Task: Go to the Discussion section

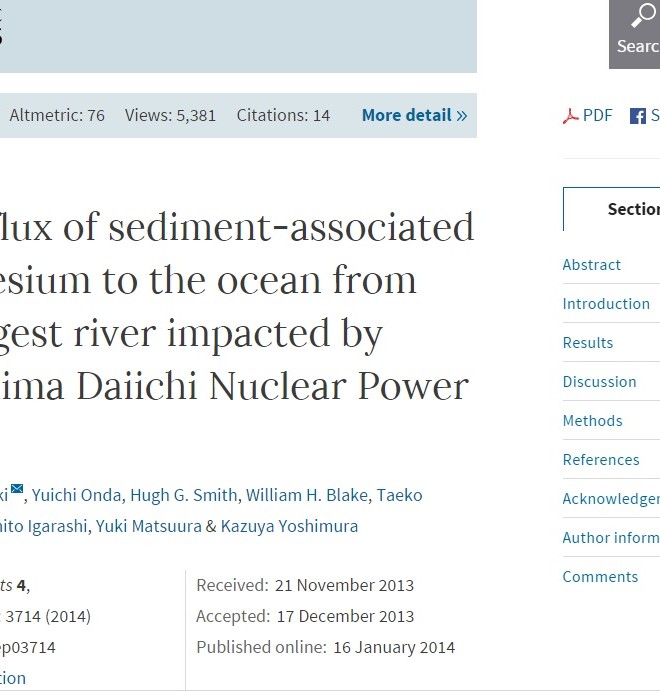Action: (599, 382)
